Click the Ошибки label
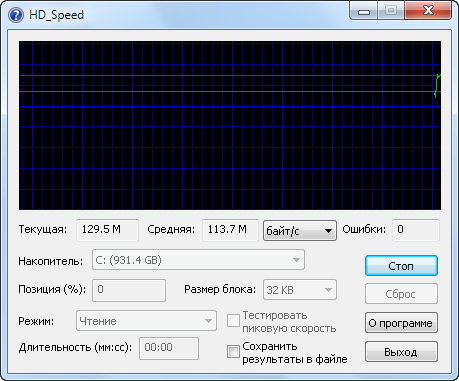 364,230
